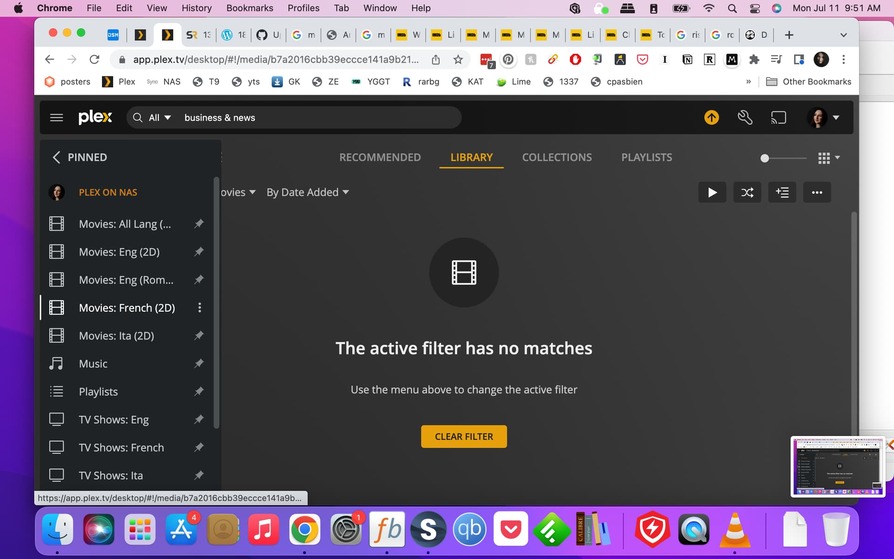Screen dimensions: 894x559
Task: Open Chrome extensions puzzle icon
Action: pyautogui.click(x=754, y=59)
